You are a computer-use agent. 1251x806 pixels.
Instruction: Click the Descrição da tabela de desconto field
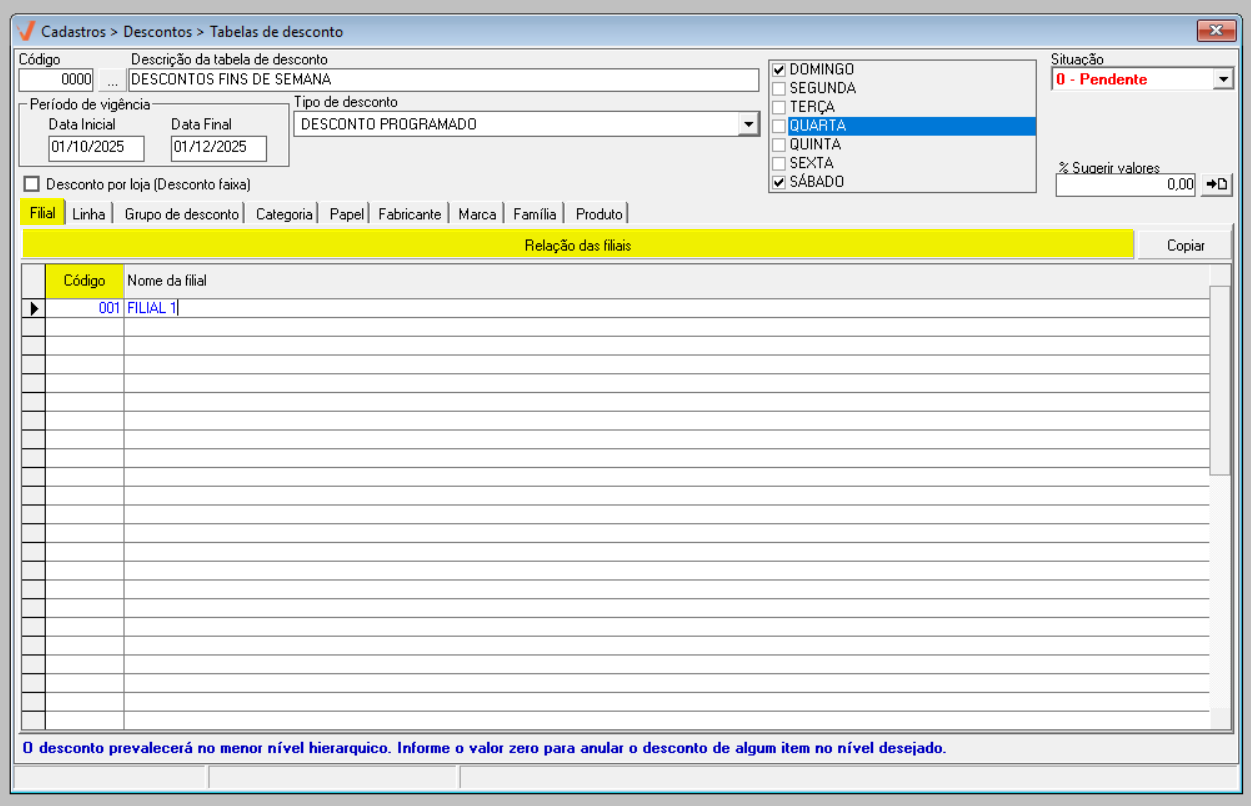[x=443, y=80]
